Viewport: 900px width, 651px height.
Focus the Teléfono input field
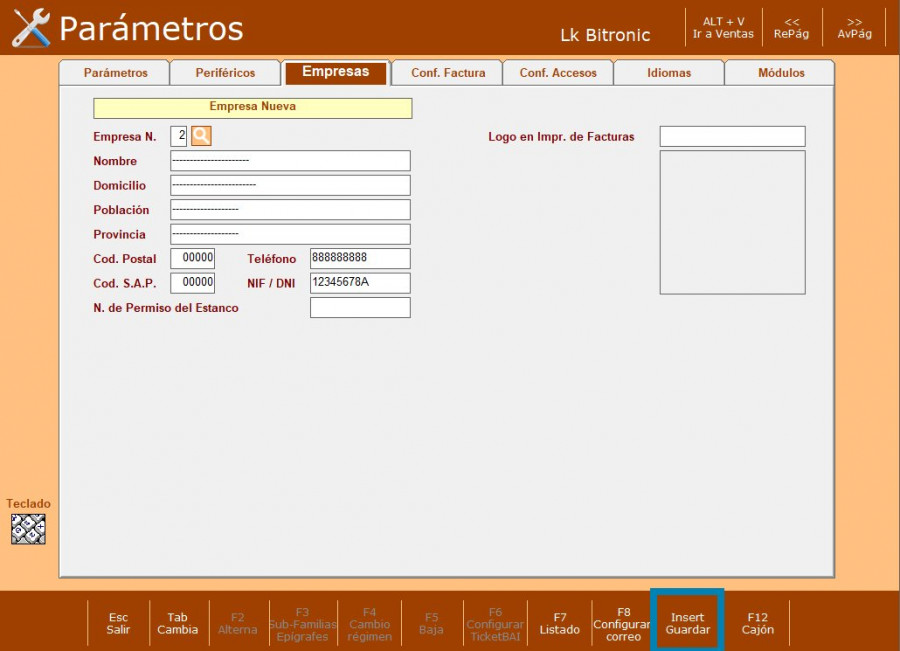point(360,259)
